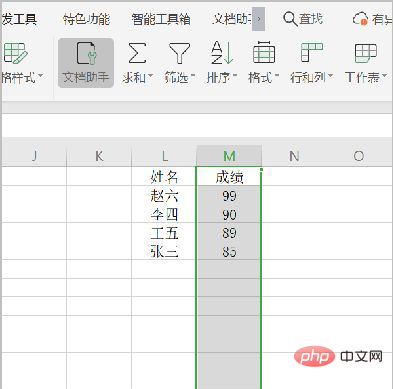Select the cell containing 赵六

tap(164, 195)
